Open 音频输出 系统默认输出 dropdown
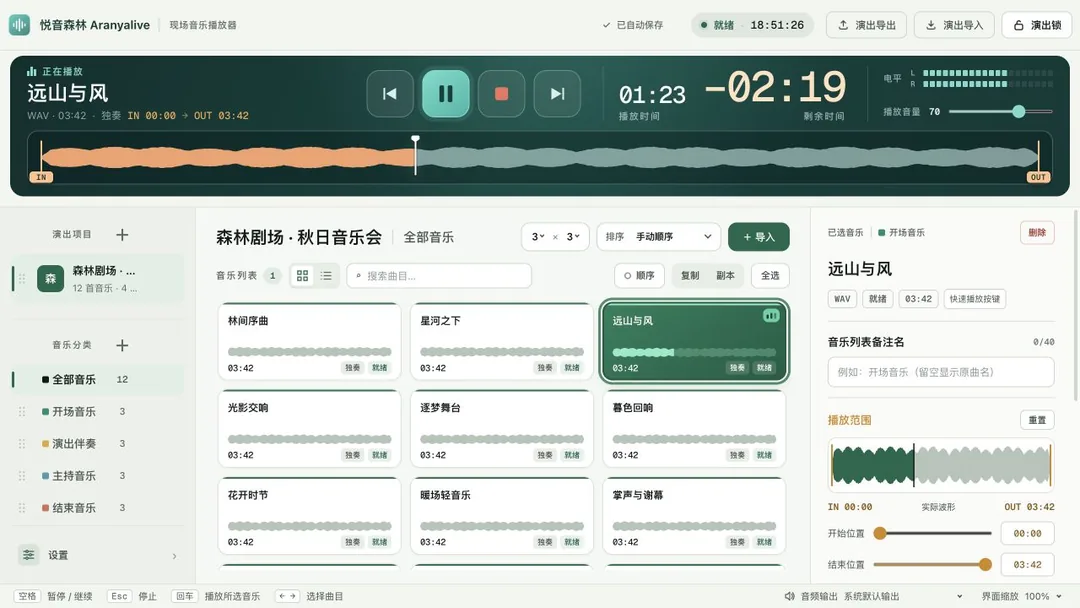1080x608 pixels. [x=903, y=596]
